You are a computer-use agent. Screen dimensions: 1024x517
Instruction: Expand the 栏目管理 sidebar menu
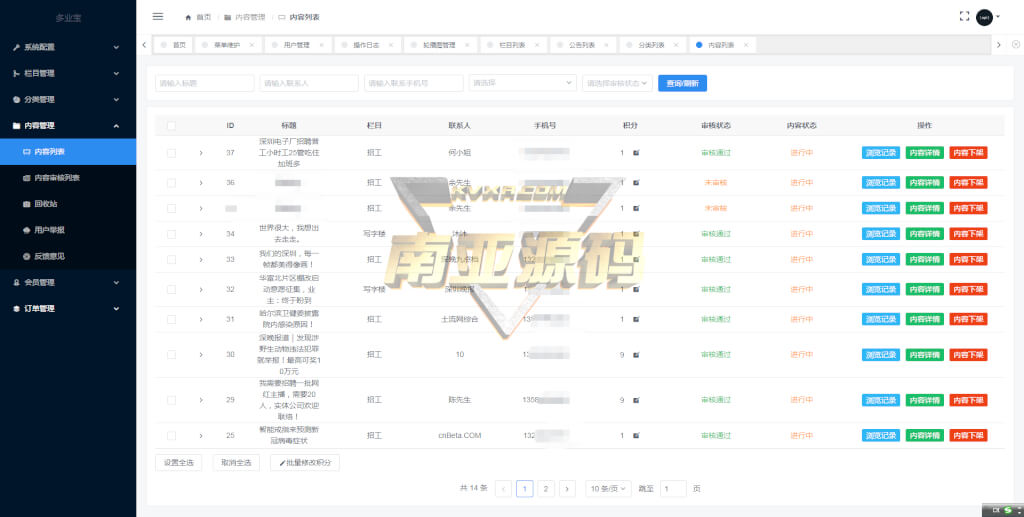[x=68, y=73]
